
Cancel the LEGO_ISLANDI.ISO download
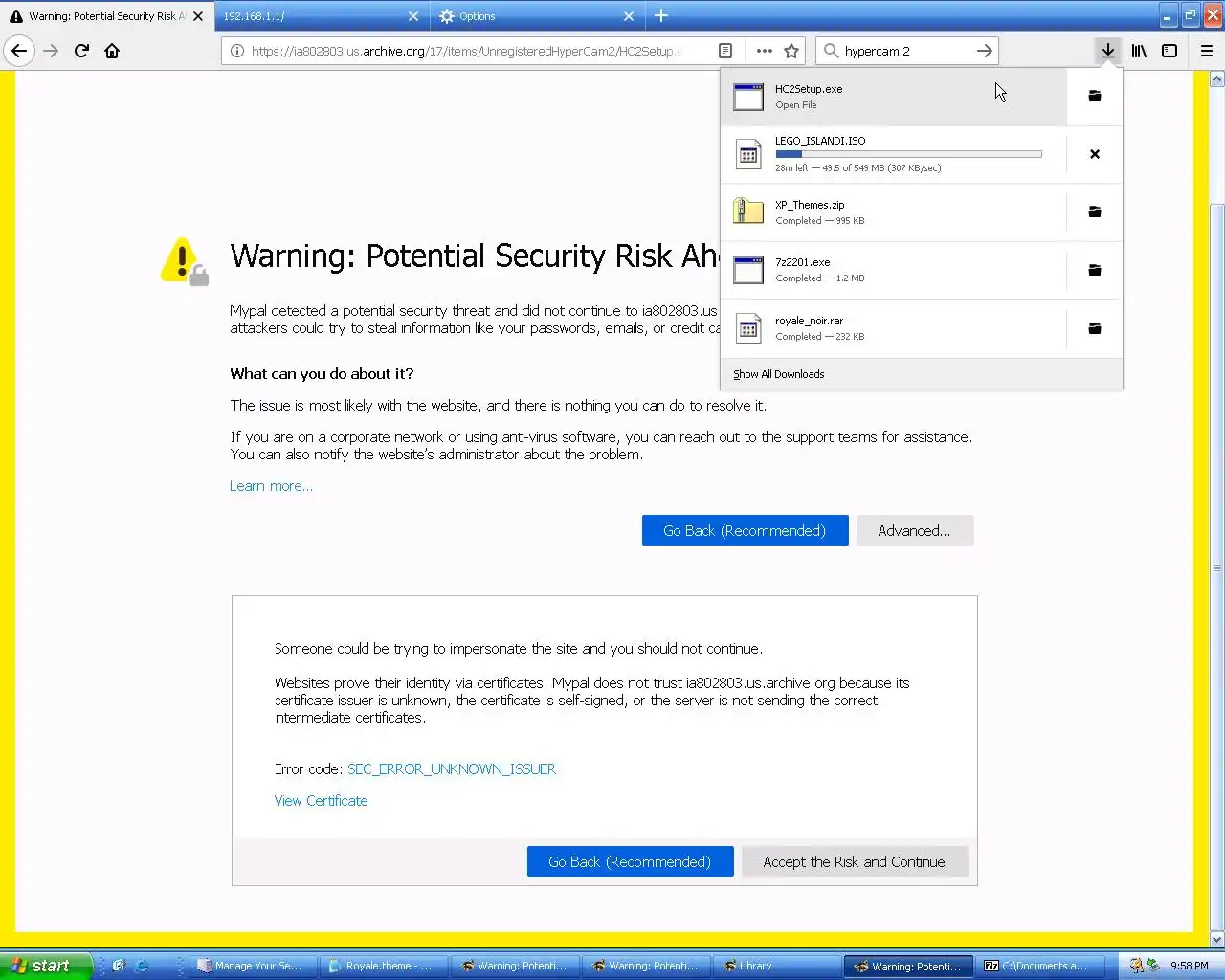pyautogui.click(x=1095, y=154)
